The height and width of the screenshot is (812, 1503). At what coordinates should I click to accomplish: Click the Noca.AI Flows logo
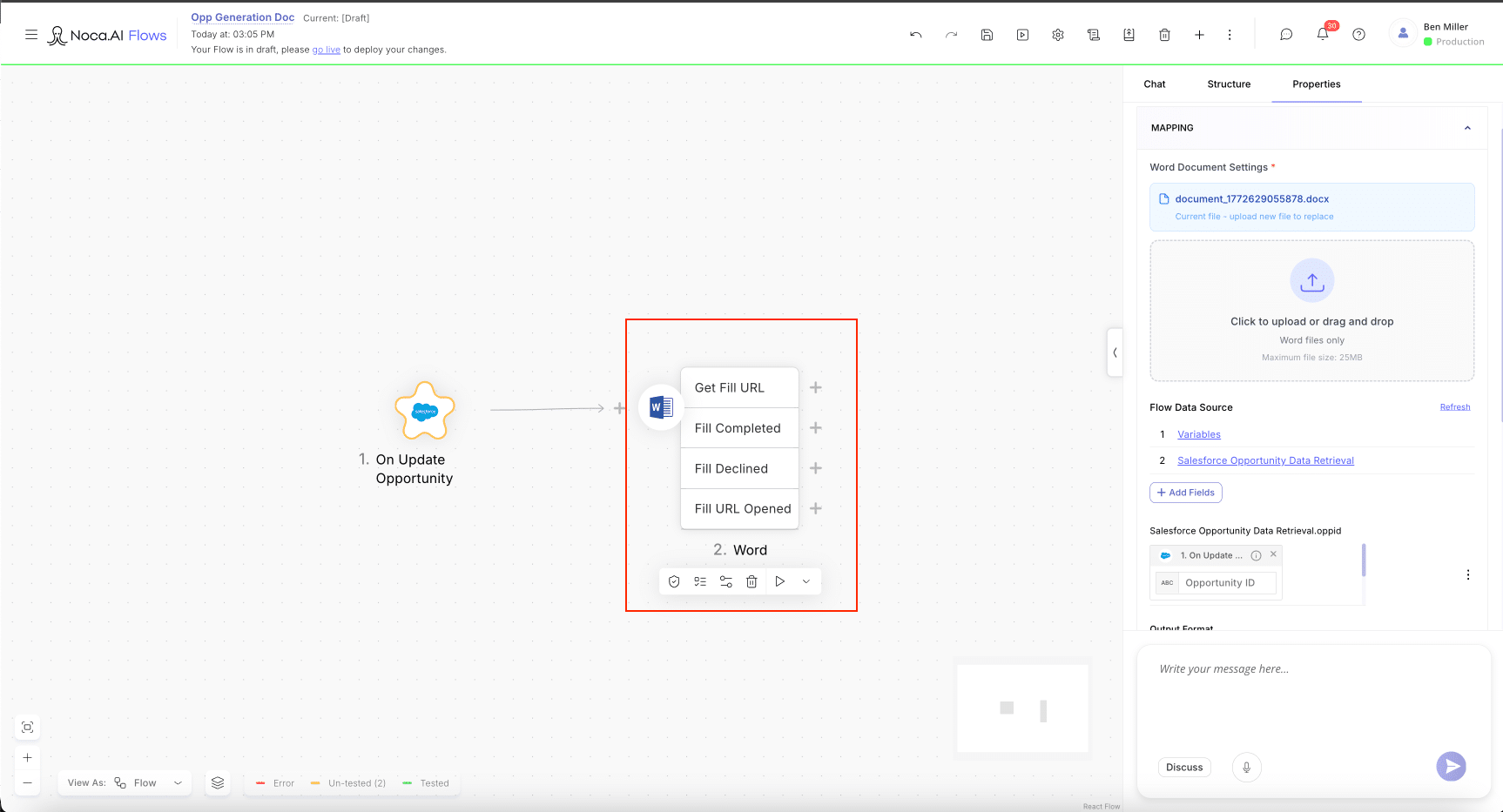(x=107, y=35)
